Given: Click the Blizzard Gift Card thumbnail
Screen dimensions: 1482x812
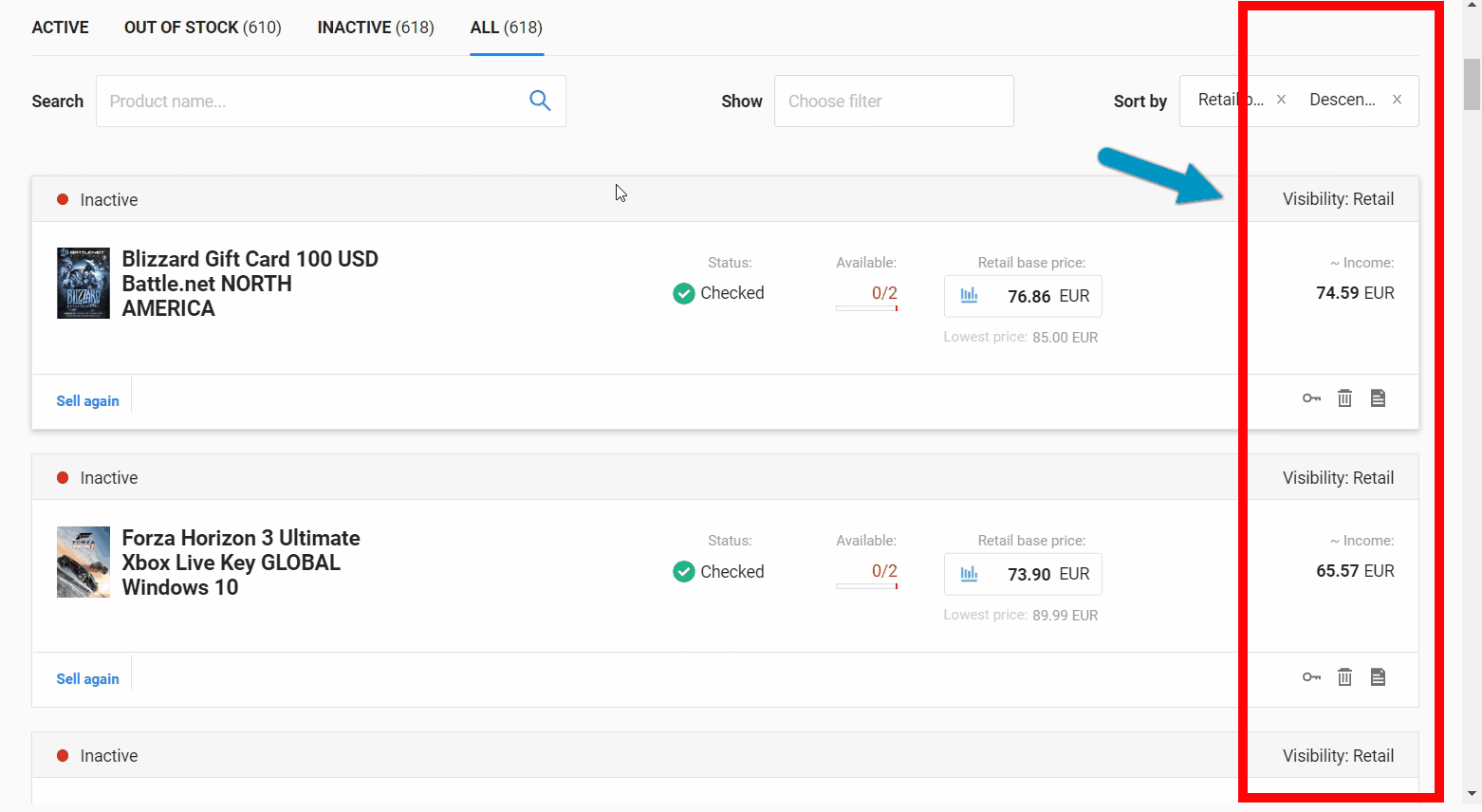Looking at the screenshot, I should point(83,283).
